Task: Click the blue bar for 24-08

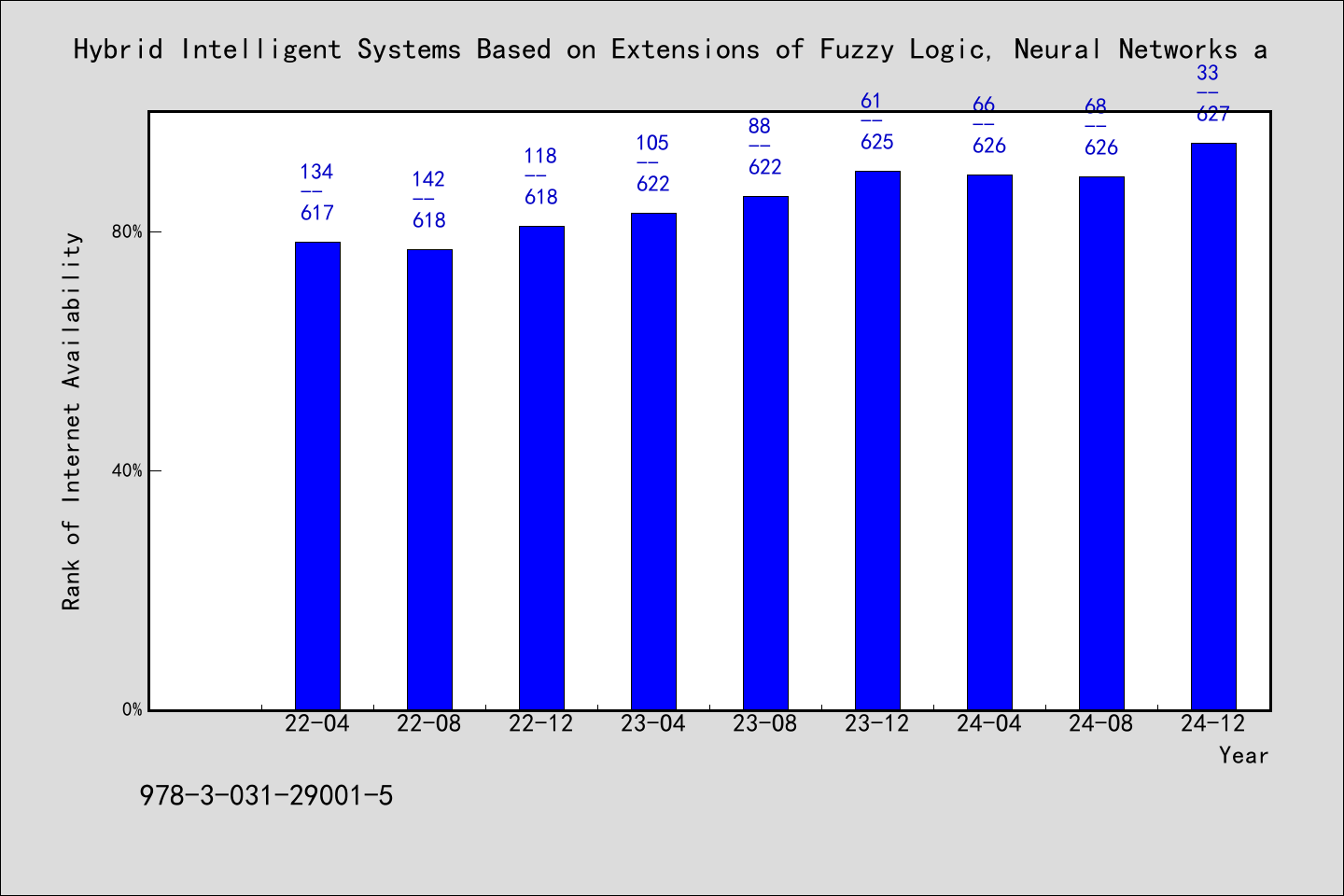Action: coord(1101,443)
